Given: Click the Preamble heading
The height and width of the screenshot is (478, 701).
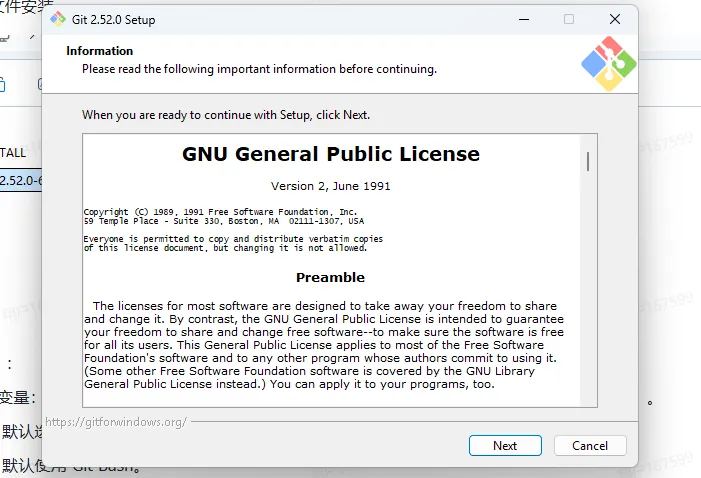Looking at the screenshot, I should coord(330,277).
